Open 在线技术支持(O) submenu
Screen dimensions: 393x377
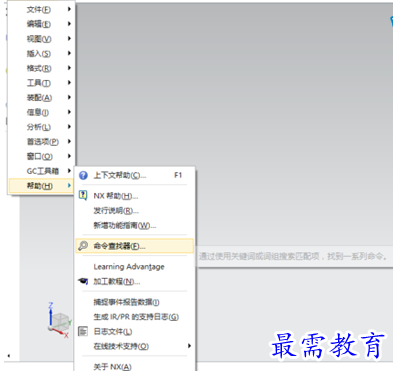pos(135,346)
